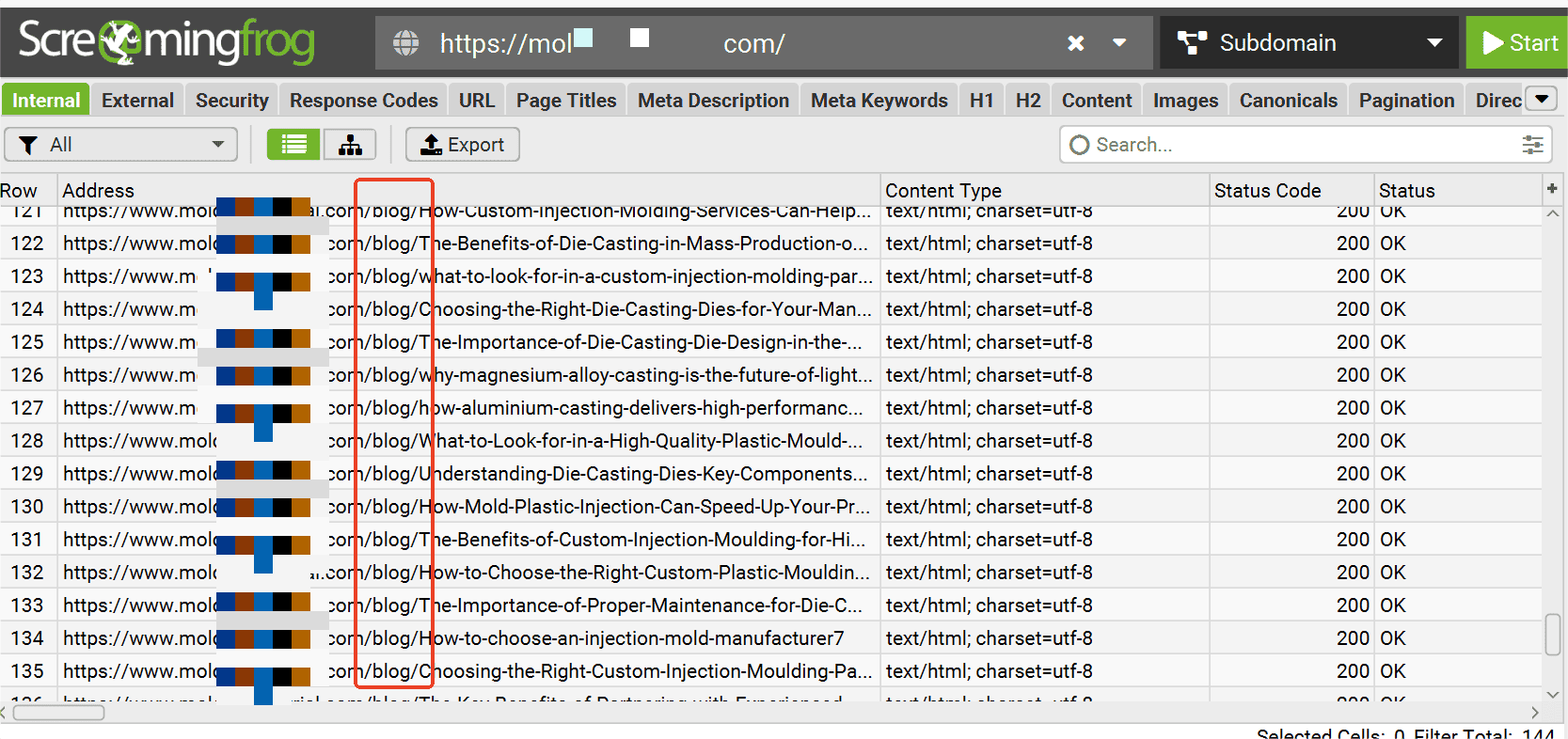Select the URL tab
Screen dimensions: 1568x739
(476, 100)
